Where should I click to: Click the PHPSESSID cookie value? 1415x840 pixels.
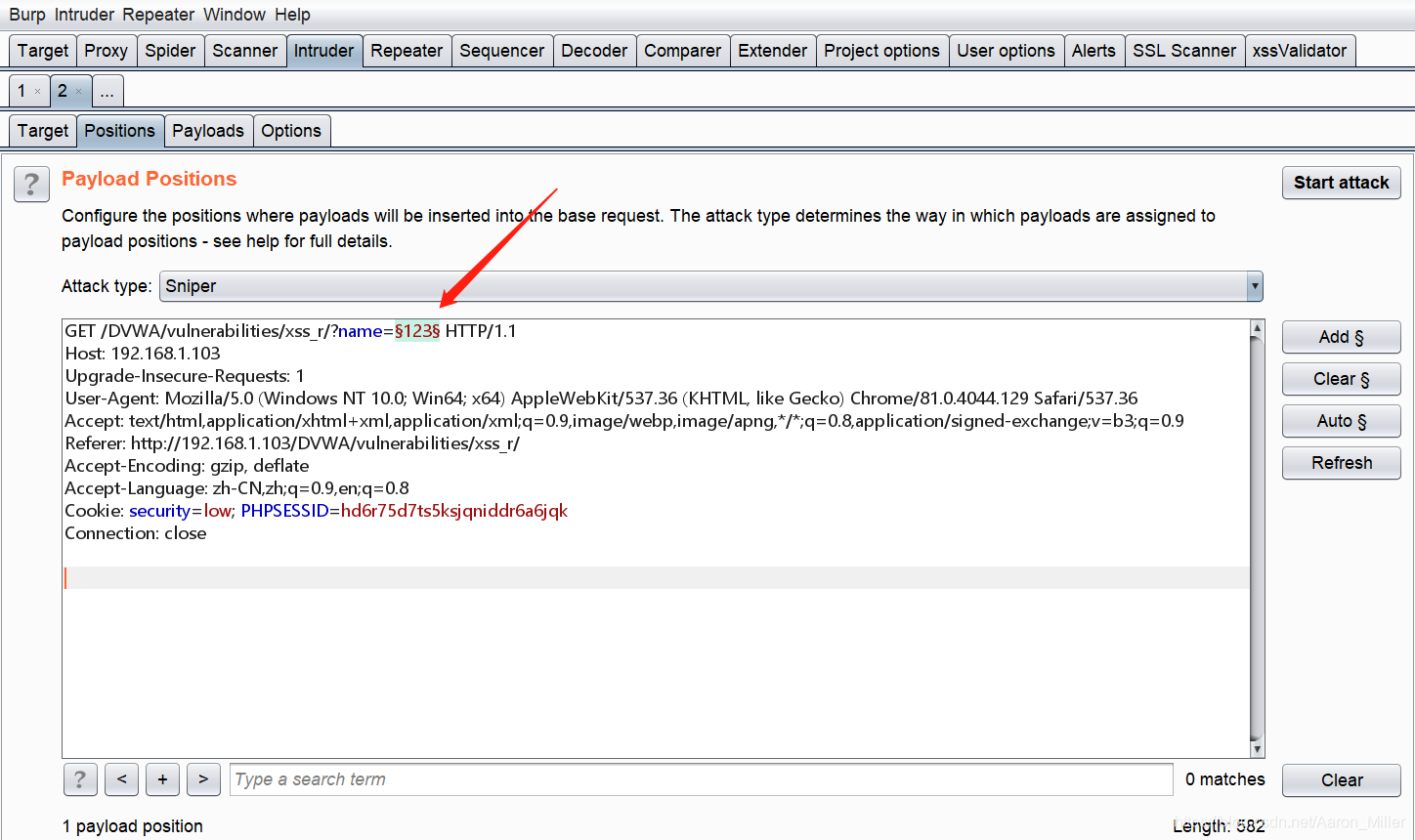coord(454,511)
